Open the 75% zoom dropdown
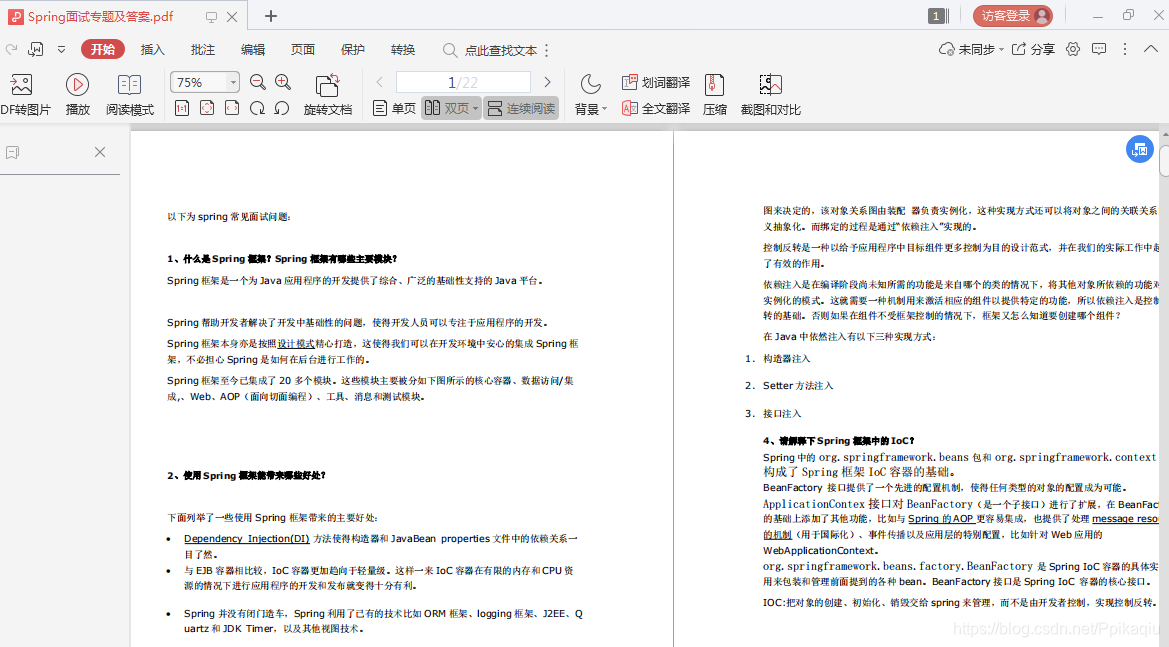This screenshot has width=1169, height=647. click(x=233, y=82)
